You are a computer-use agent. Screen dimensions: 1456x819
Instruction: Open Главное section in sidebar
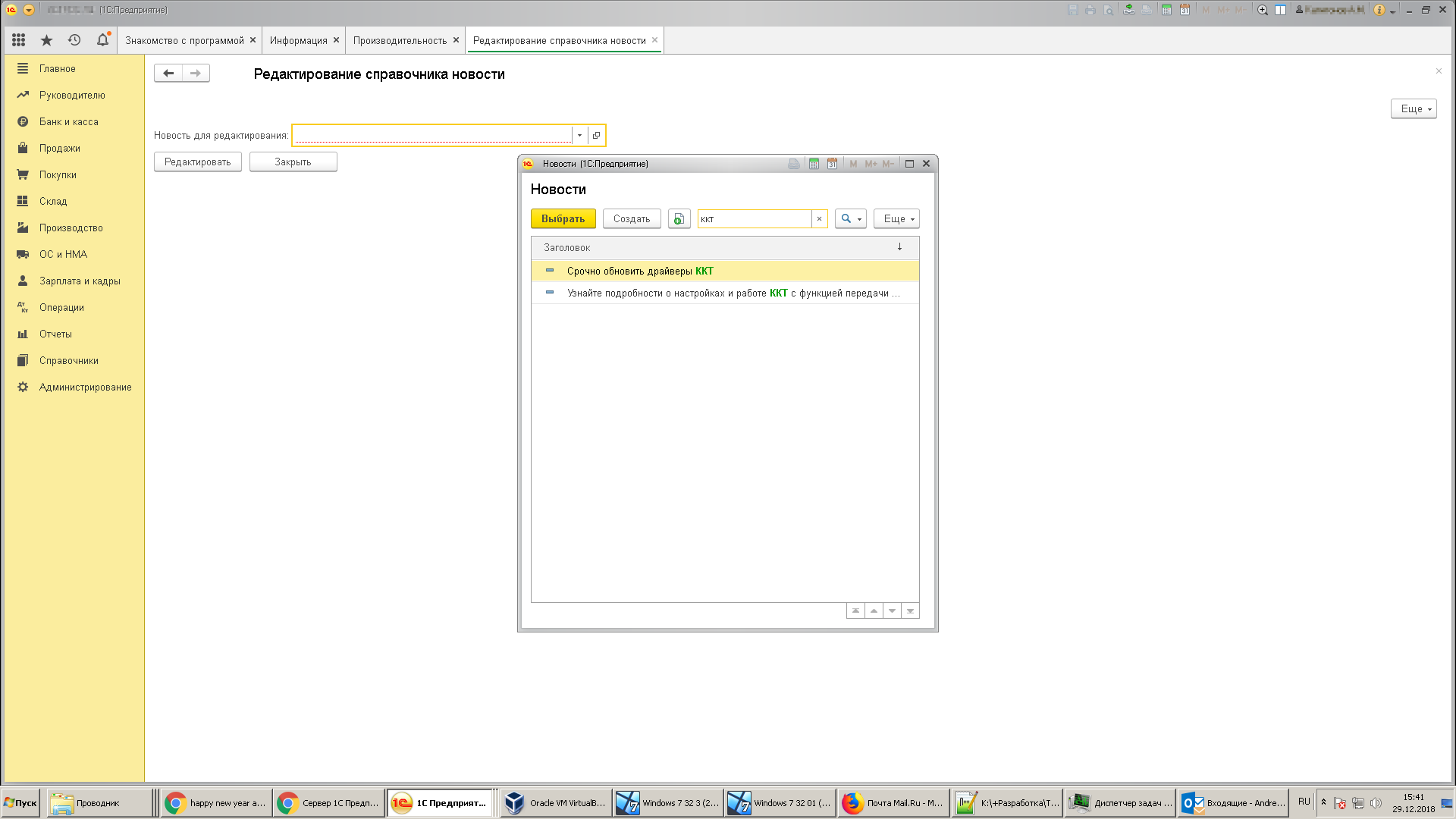pos(57,68)
